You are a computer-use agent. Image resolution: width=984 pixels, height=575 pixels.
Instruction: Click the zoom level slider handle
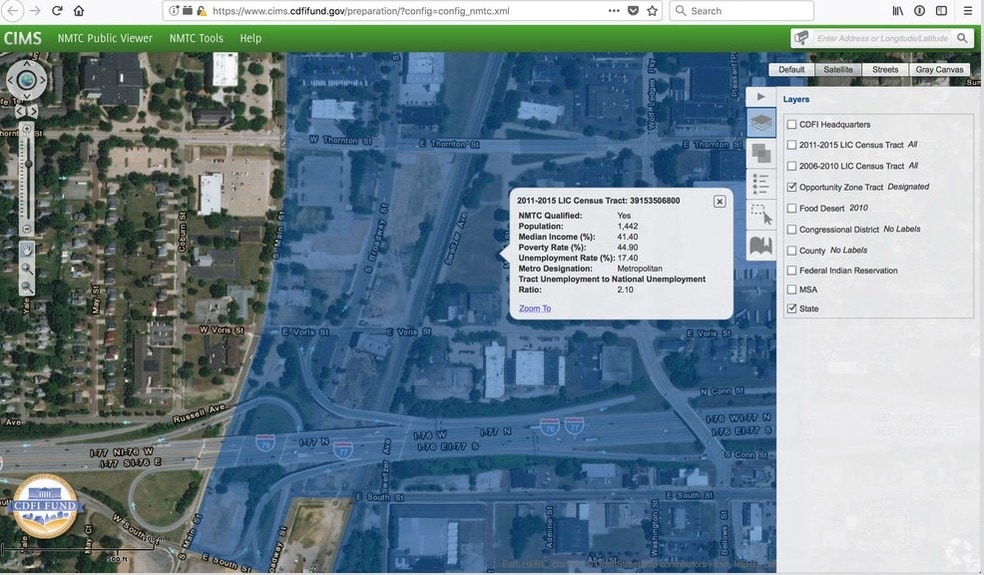click(x=27, y=164)
